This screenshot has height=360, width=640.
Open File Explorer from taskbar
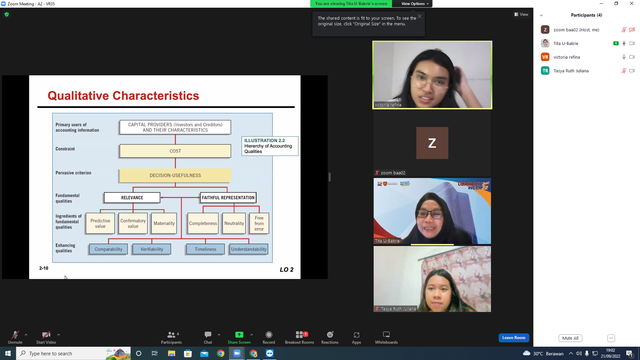pyautogui.click(x=171, y=353)
